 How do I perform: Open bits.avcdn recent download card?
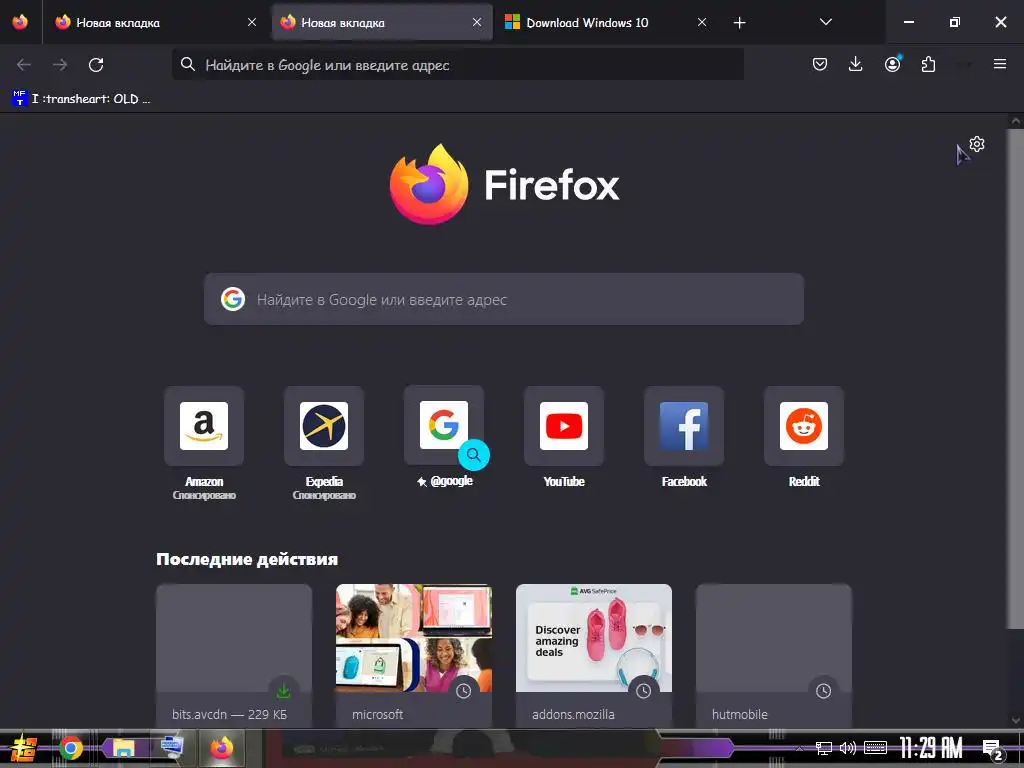click(x=234, y=656)
